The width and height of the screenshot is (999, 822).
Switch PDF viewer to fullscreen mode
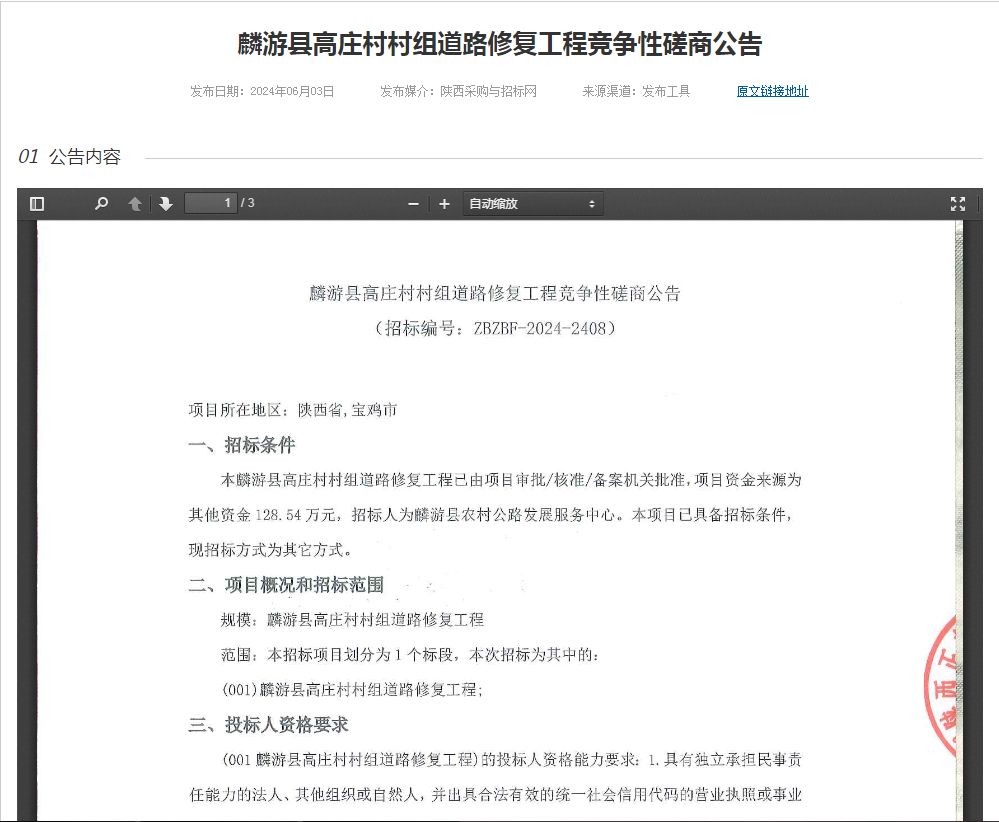coord(958,204)
